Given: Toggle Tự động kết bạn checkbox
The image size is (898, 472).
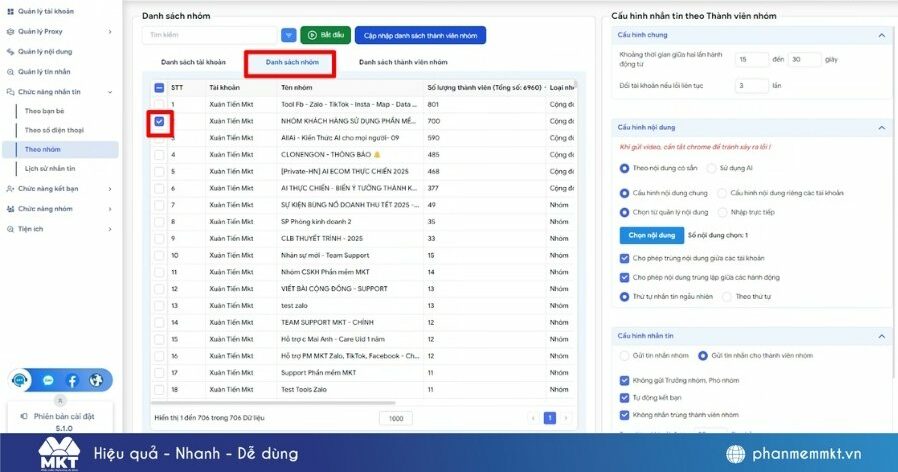Looking at the screenshot, I should pyautogui.click(x=624, y=398).
